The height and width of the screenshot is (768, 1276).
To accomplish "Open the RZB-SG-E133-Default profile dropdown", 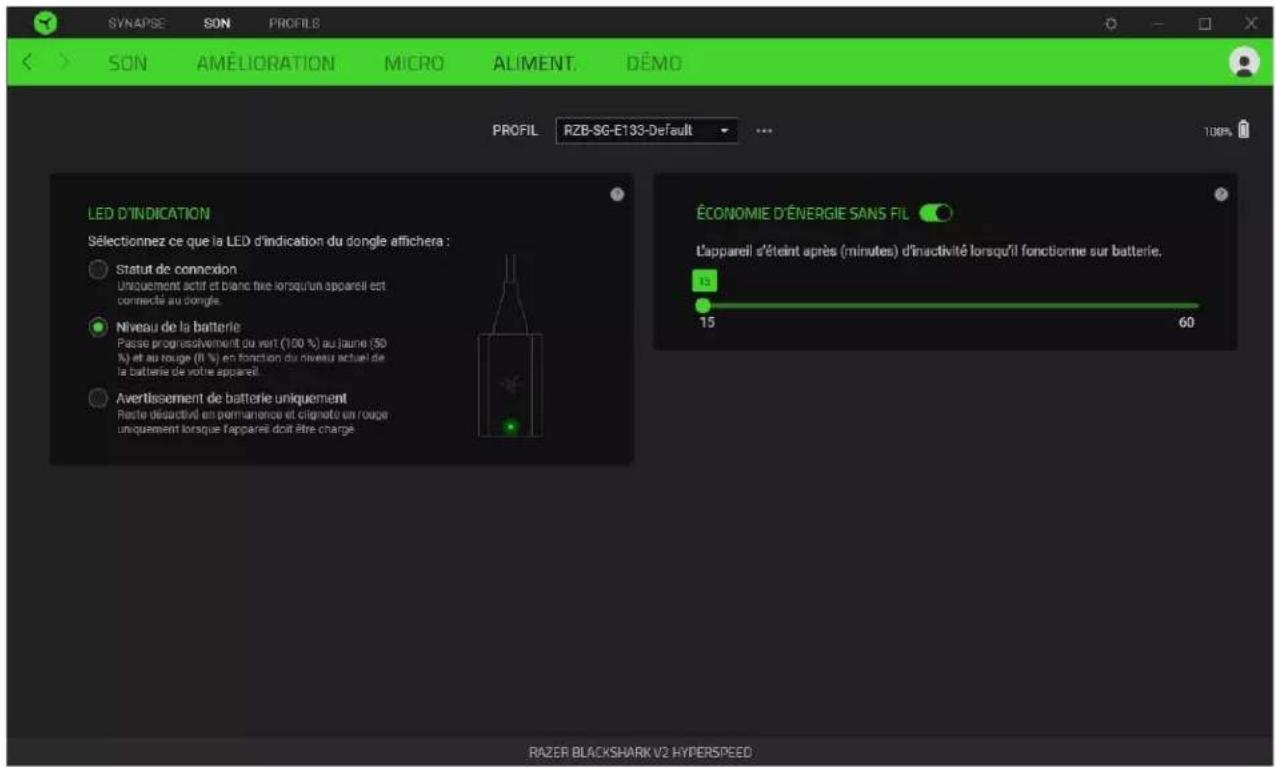I will (x=646, y=131).
